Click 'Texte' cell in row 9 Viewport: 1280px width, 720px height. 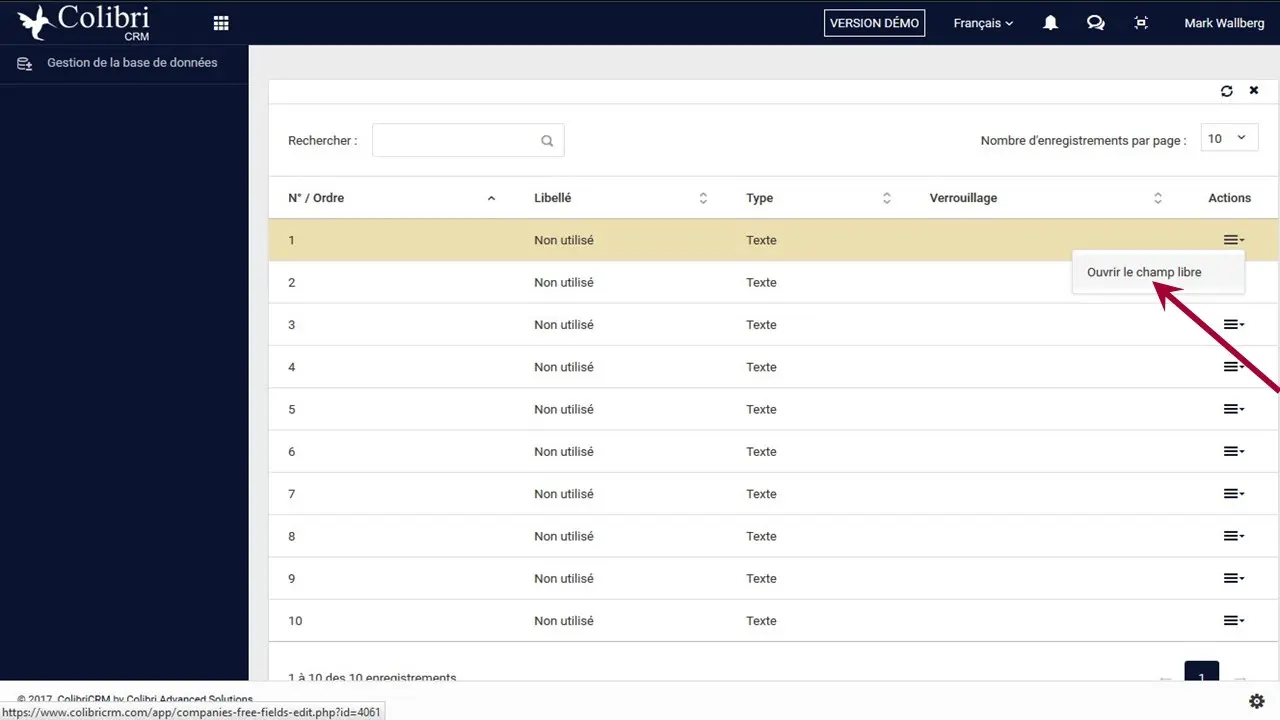761,578
